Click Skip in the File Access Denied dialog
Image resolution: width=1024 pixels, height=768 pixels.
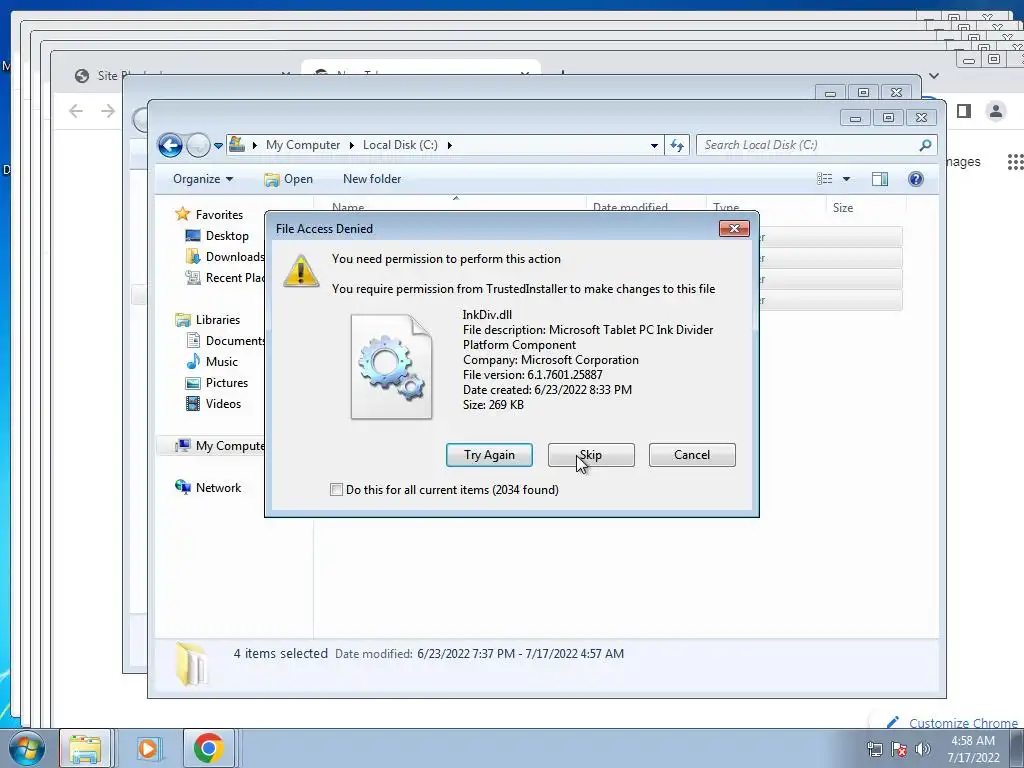(591, 455)
